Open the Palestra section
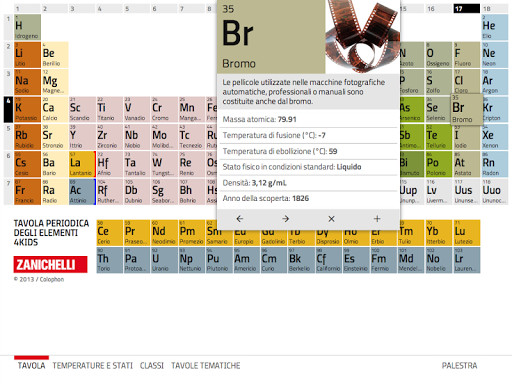This screenshot has width=512, height=384. pos(459,366)
